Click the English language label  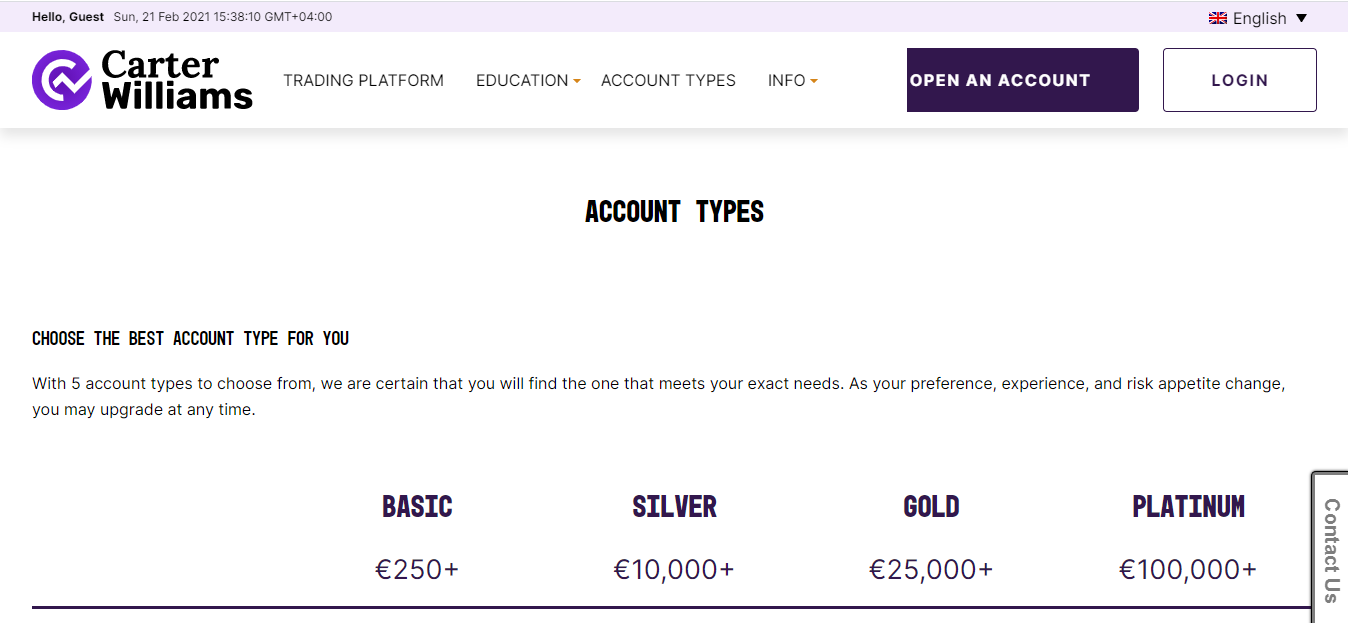1259,18
